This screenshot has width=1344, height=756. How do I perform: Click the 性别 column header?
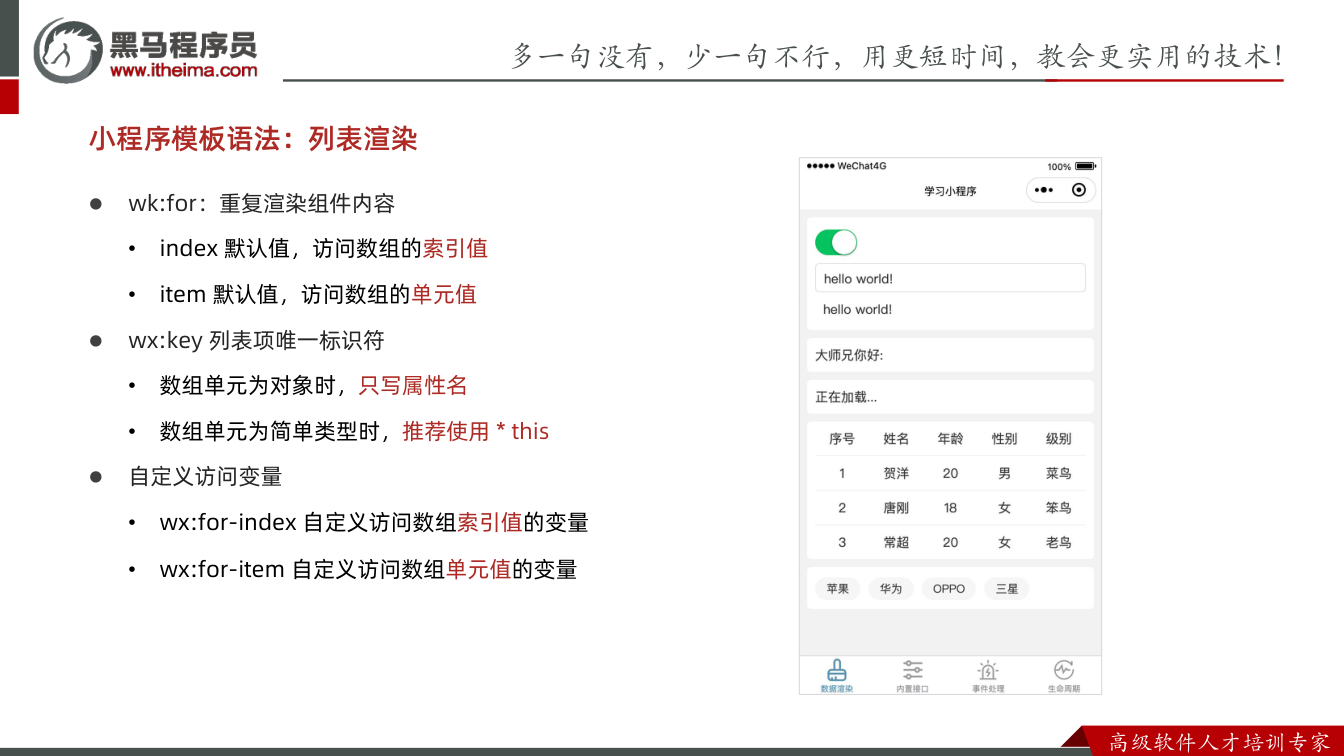(x=1004, y=439)
